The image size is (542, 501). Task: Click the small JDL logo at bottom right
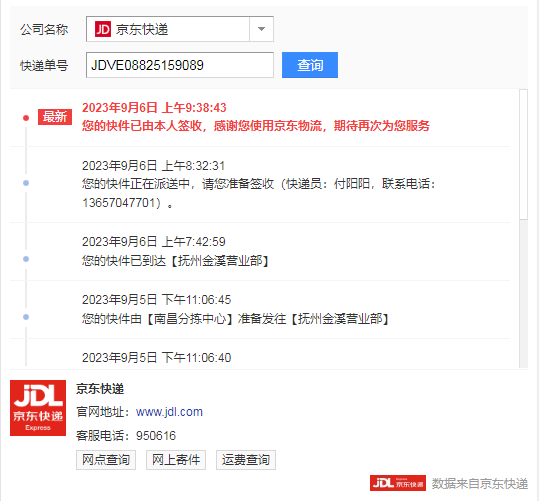(x=398, y=483)
